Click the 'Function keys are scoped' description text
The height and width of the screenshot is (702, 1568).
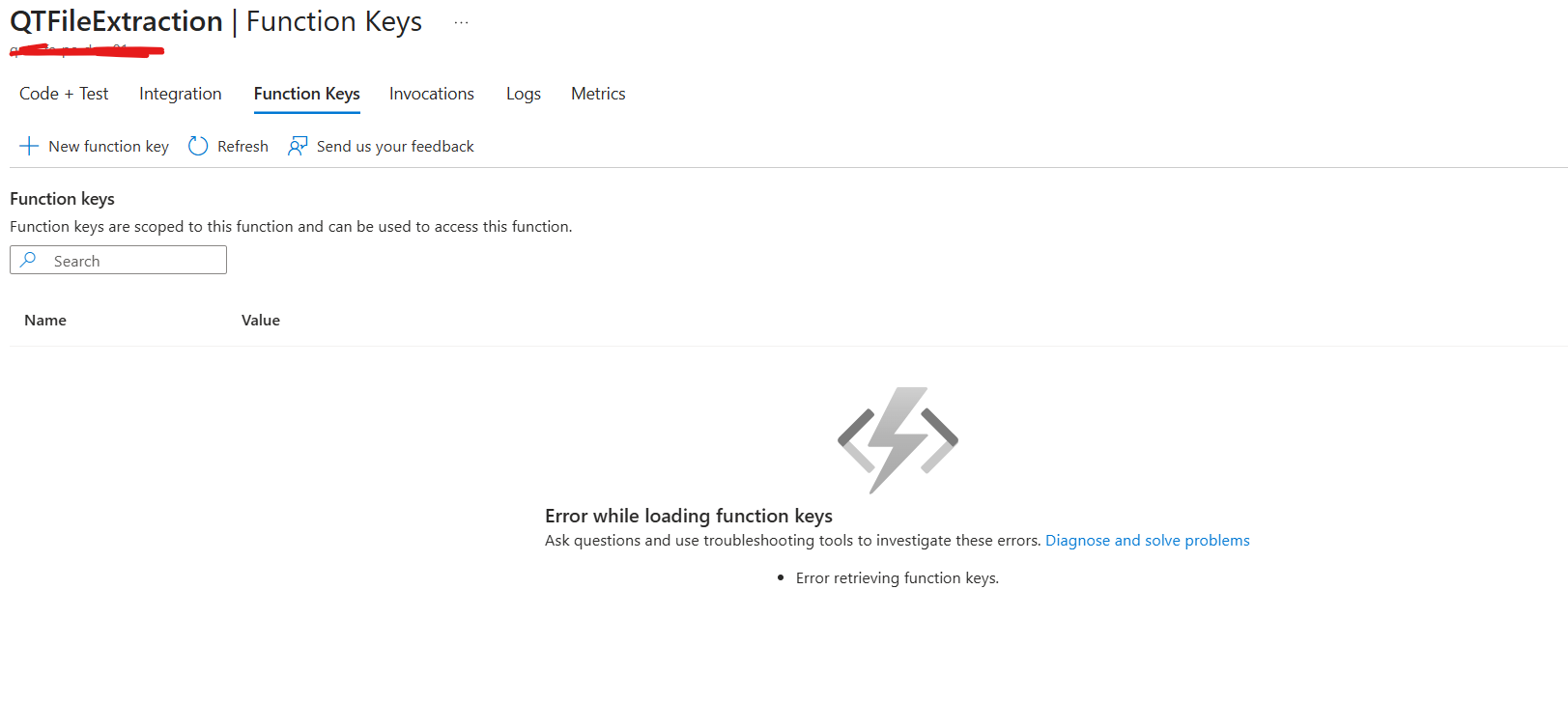click(x=291, y=227)
